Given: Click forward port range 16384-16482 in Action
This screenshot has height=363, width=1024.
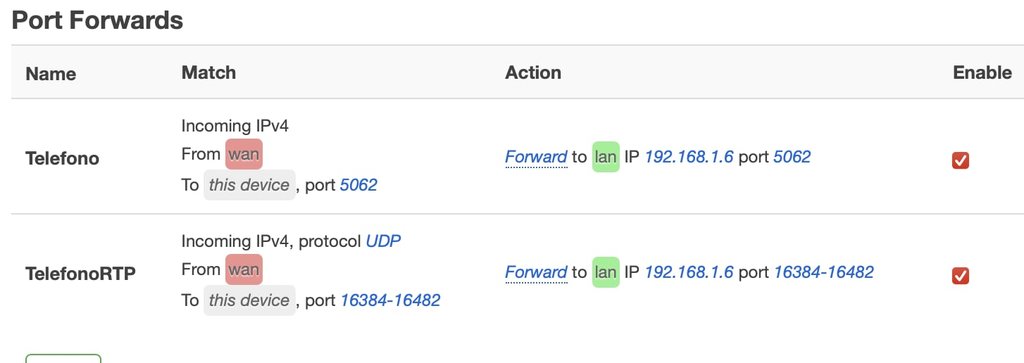Looking at the screenshot, I should tap(824, 272).
